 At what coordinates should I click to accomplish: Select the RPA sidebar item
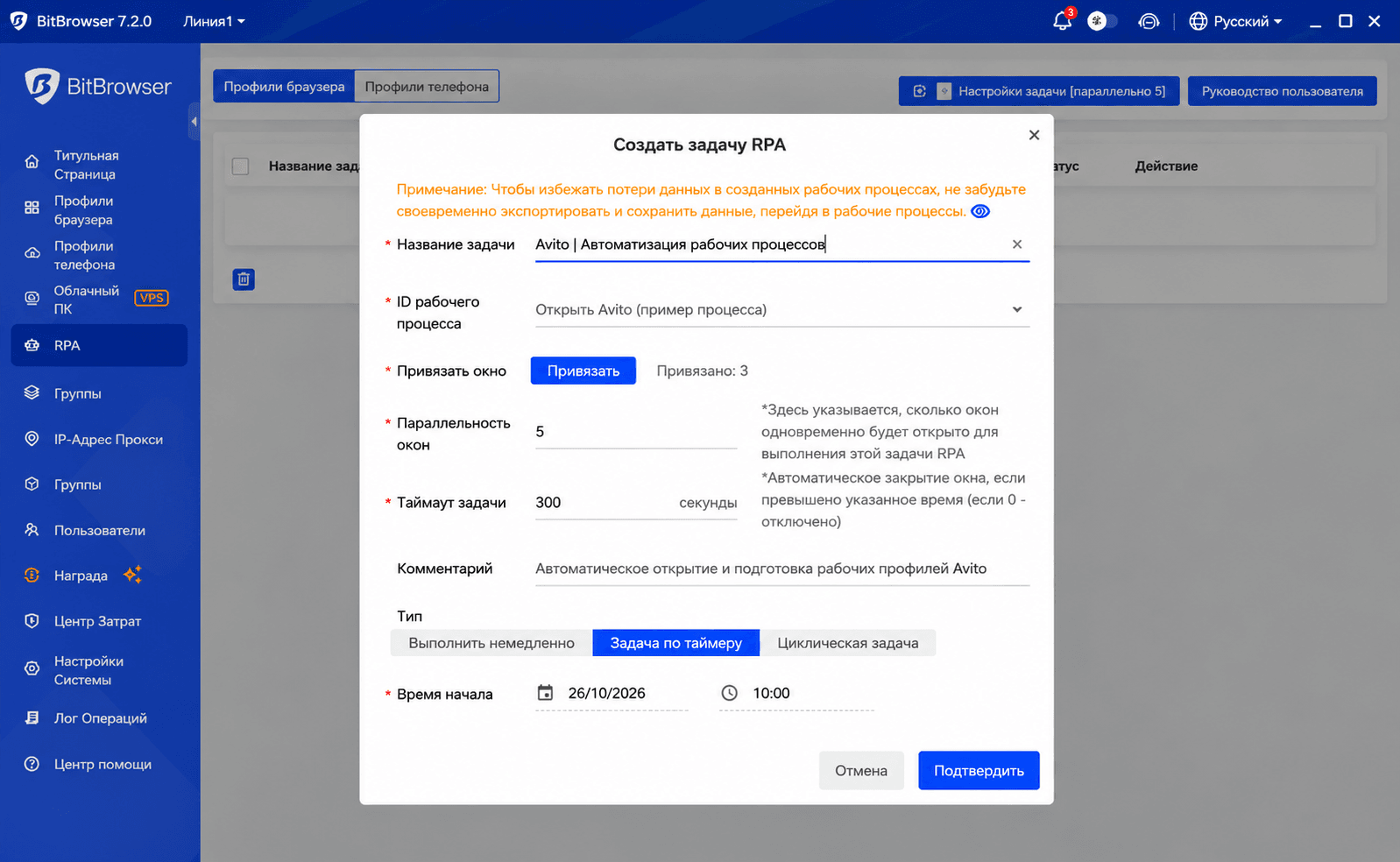pyautogui.click(x=99, y=345)
